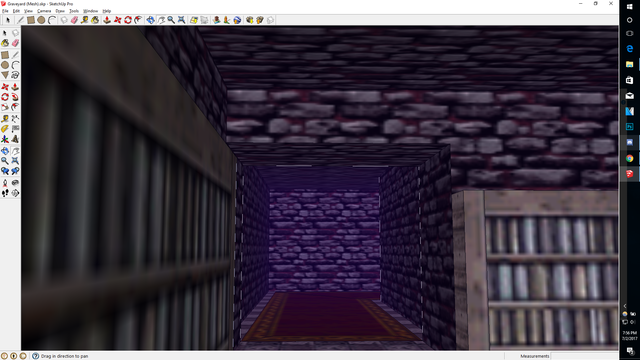The image size is (640, 360).
Task: Pick the Line pencil tool in top toolbar
Action: [x=20, y=20]
